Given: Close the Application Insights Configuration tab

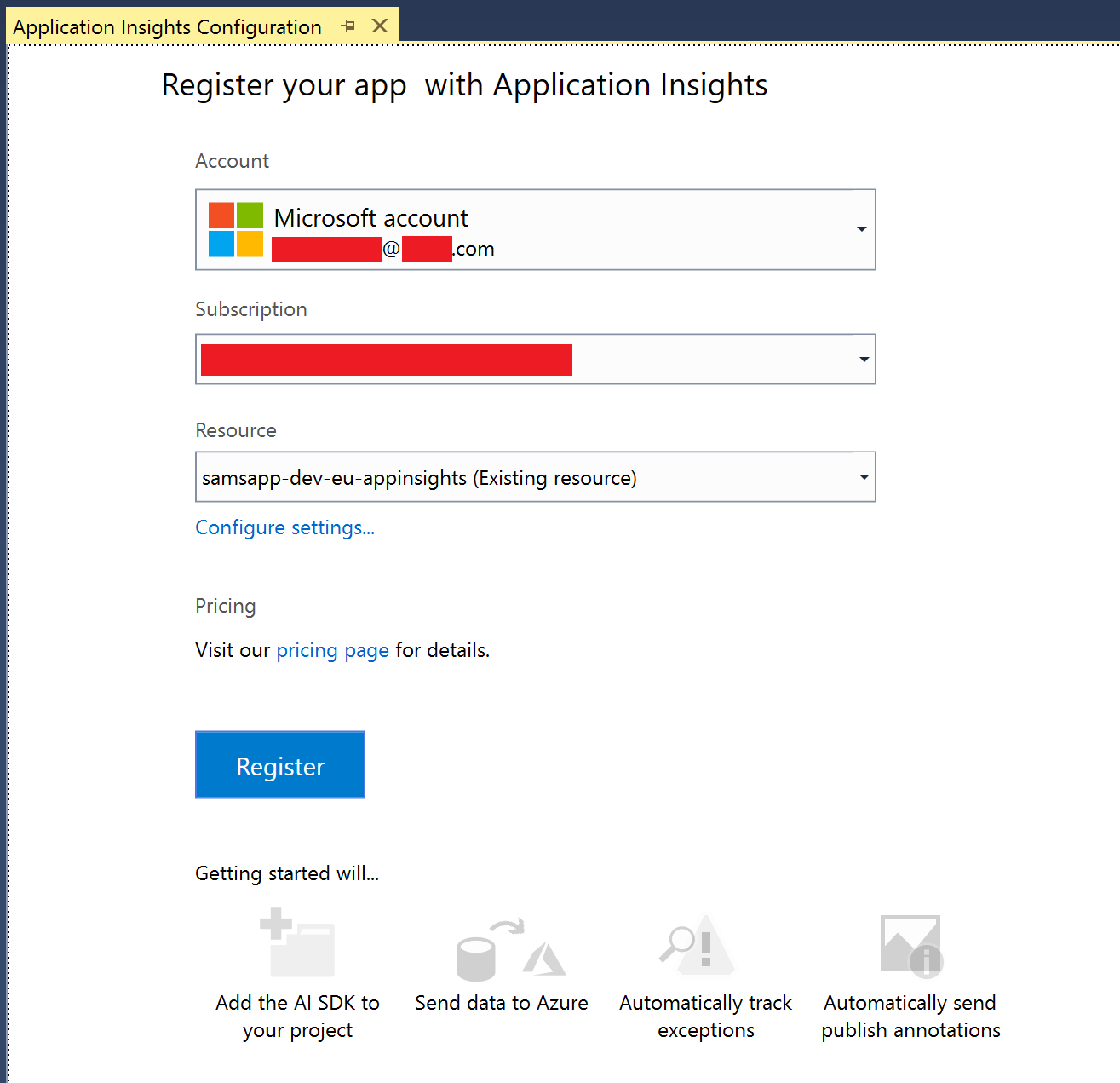Looking at the screenshot, I should click(380, 26).
